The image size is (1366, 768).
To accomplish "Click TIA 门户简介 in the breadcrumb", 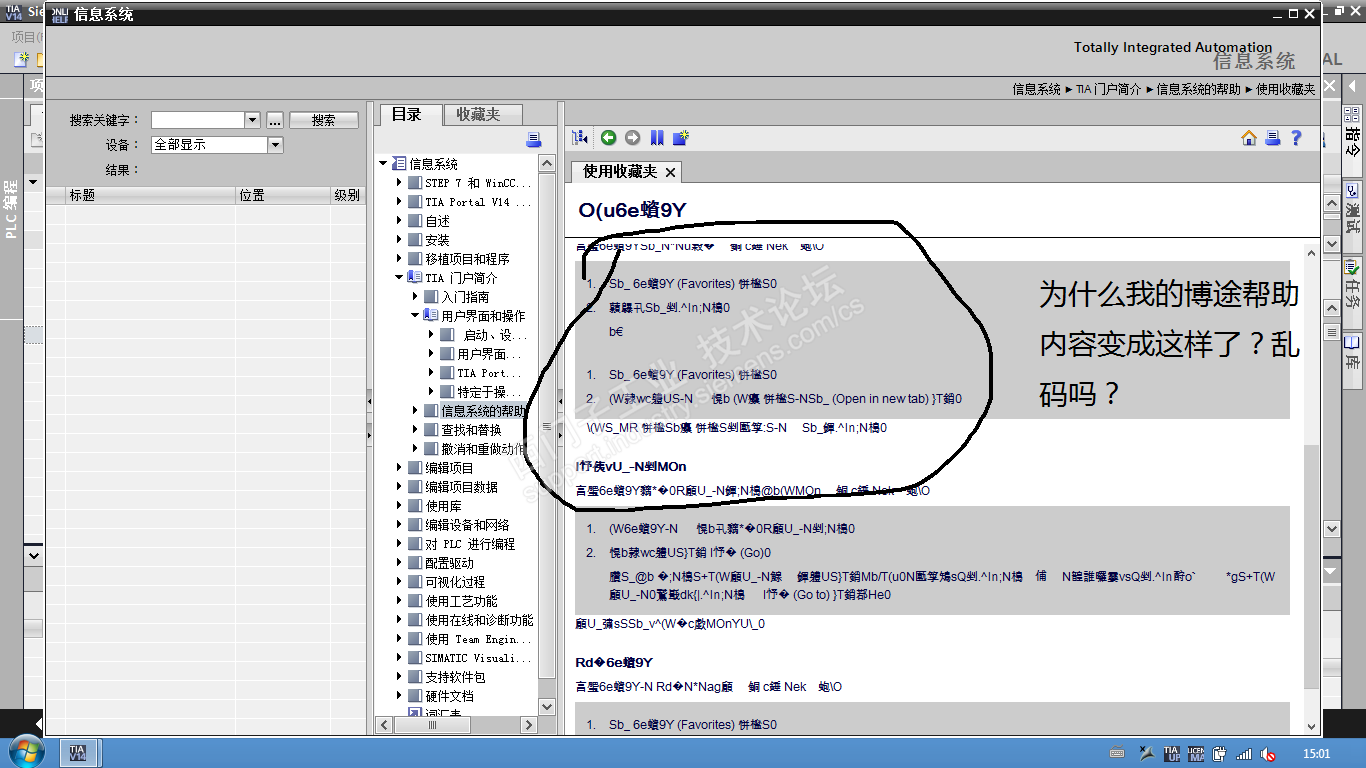I will 1109,89.
